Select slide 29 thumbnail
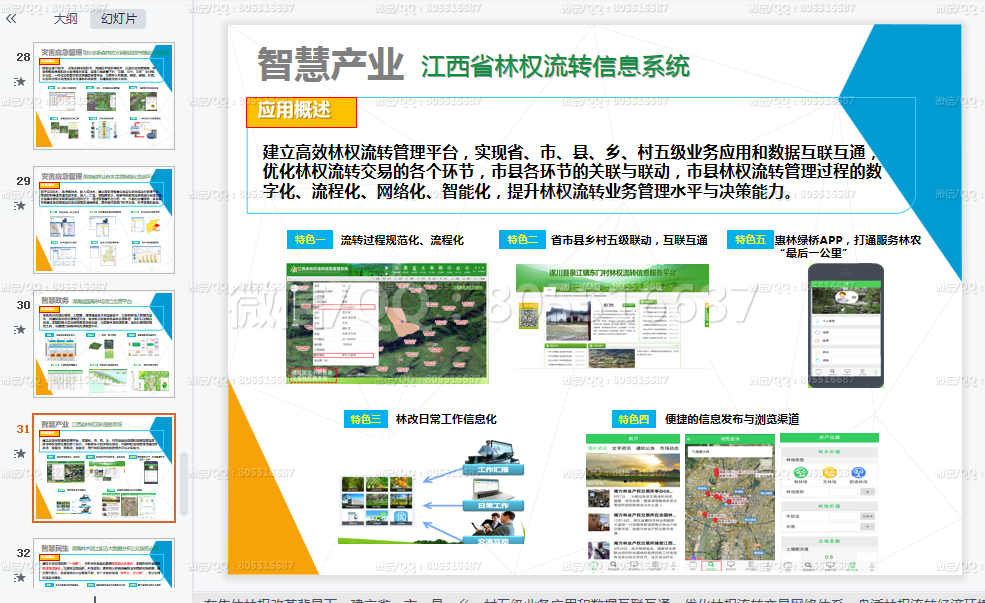This screenshot has width=985, height=603. point(104,220)
